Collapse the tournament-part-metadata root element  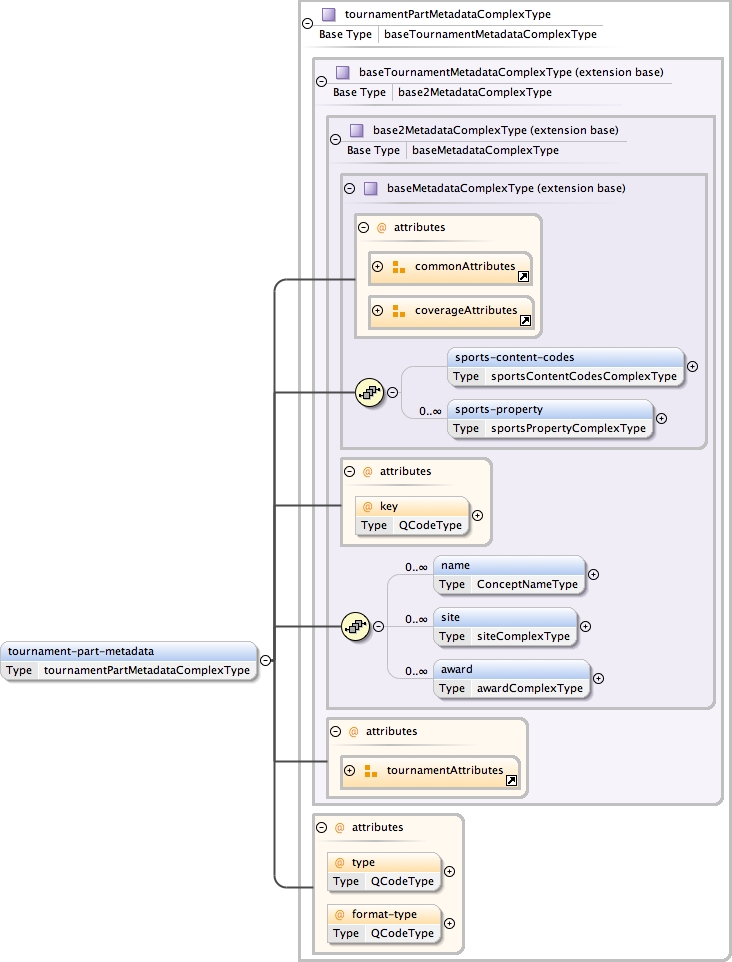[x=265, y=660]
